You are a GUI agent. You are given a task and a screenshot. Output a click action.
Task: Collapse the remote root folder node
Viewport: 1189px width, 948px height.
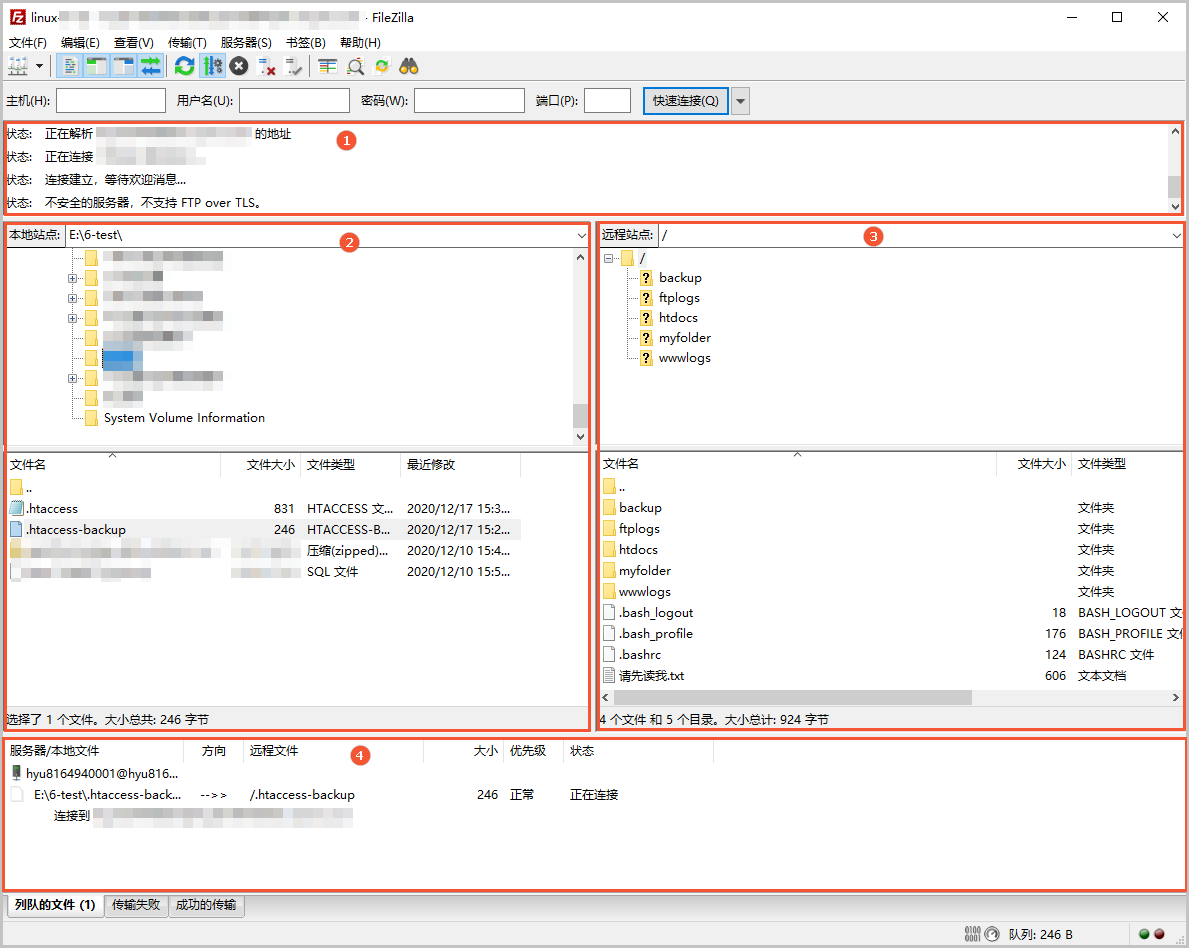point(608,259)
